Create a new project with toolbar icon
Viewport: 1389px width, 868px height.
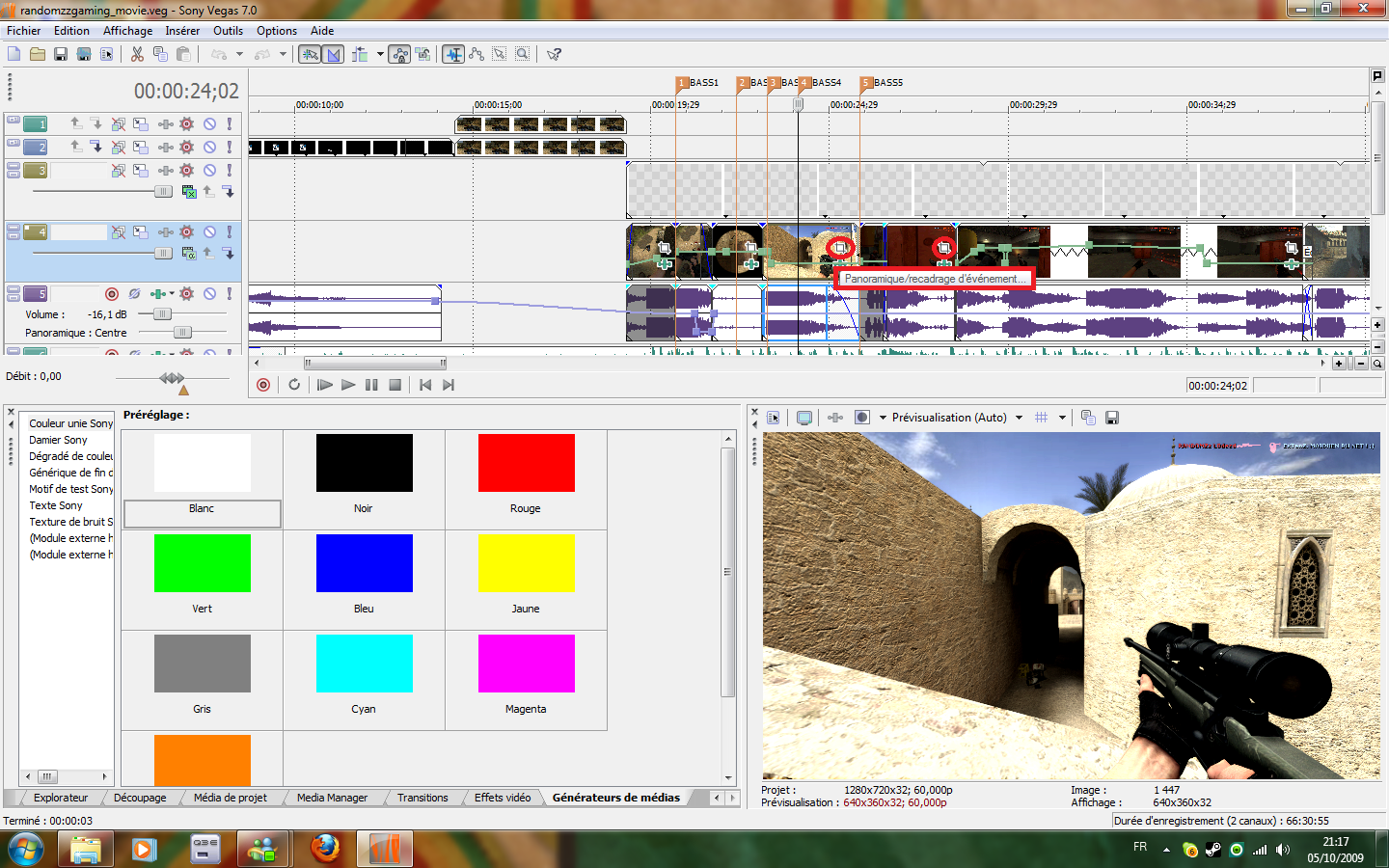point(14,54)
